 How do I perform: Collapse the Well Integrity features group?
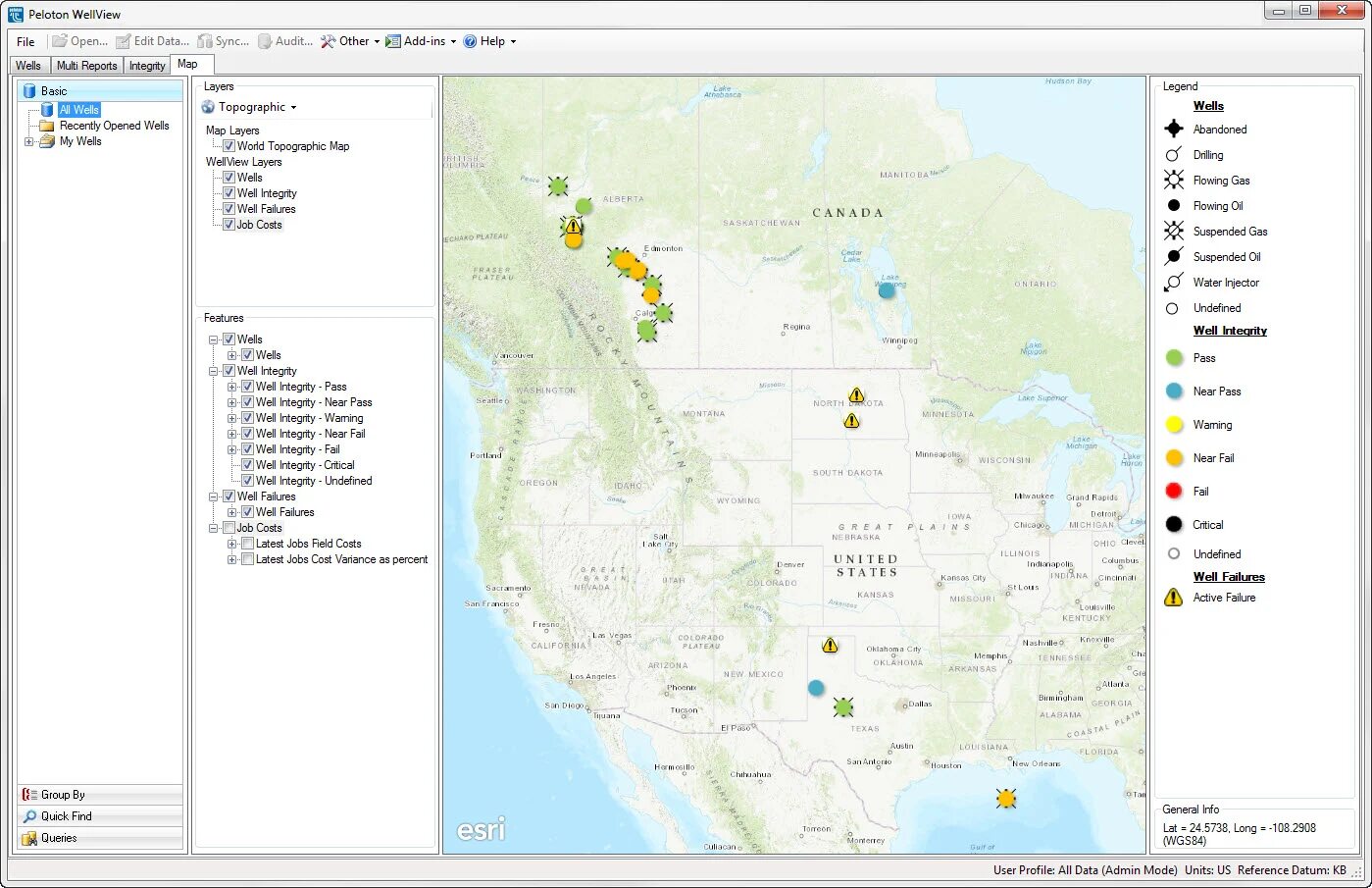click(214, 371)
